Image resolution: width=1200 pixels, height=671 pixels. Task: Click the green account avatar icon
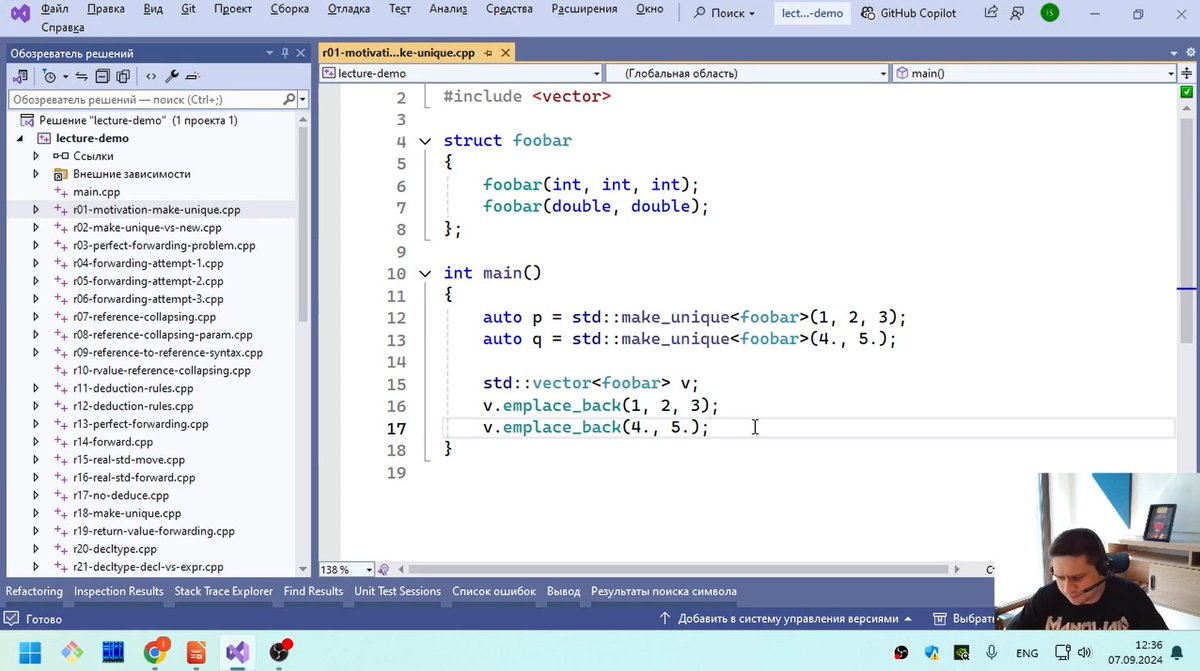1049,14
